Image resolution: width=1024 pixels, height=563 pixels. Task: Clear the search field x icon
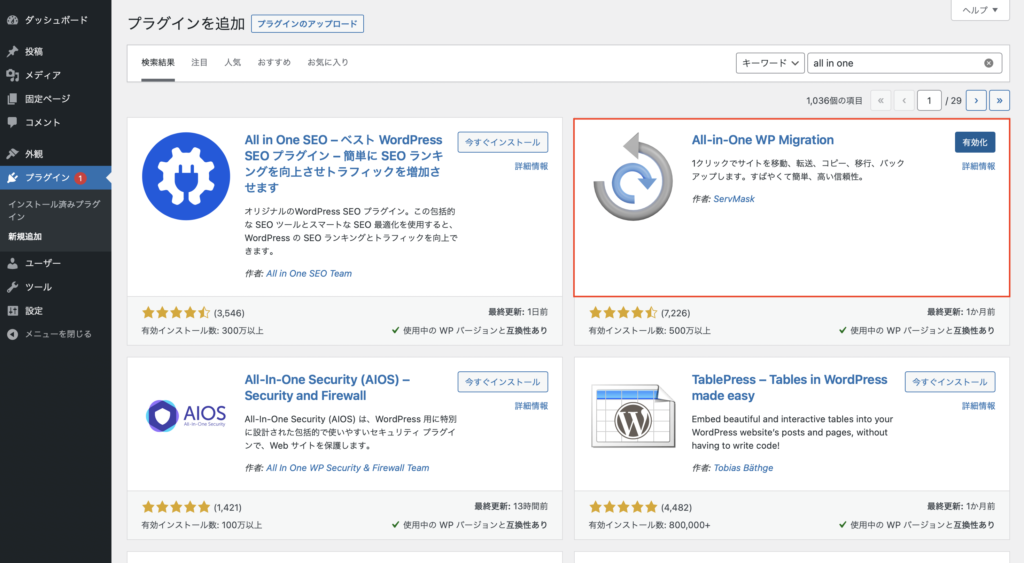pyautogui.click(x=989, y=63)
